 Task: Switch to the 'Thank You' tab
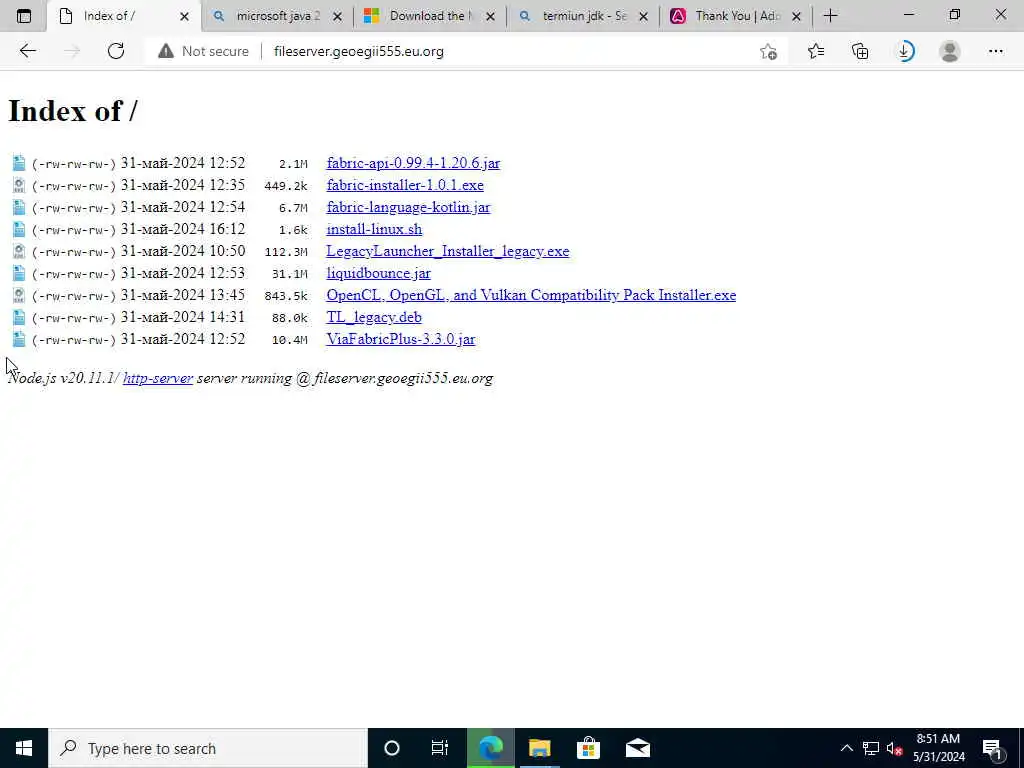(737, 16)
